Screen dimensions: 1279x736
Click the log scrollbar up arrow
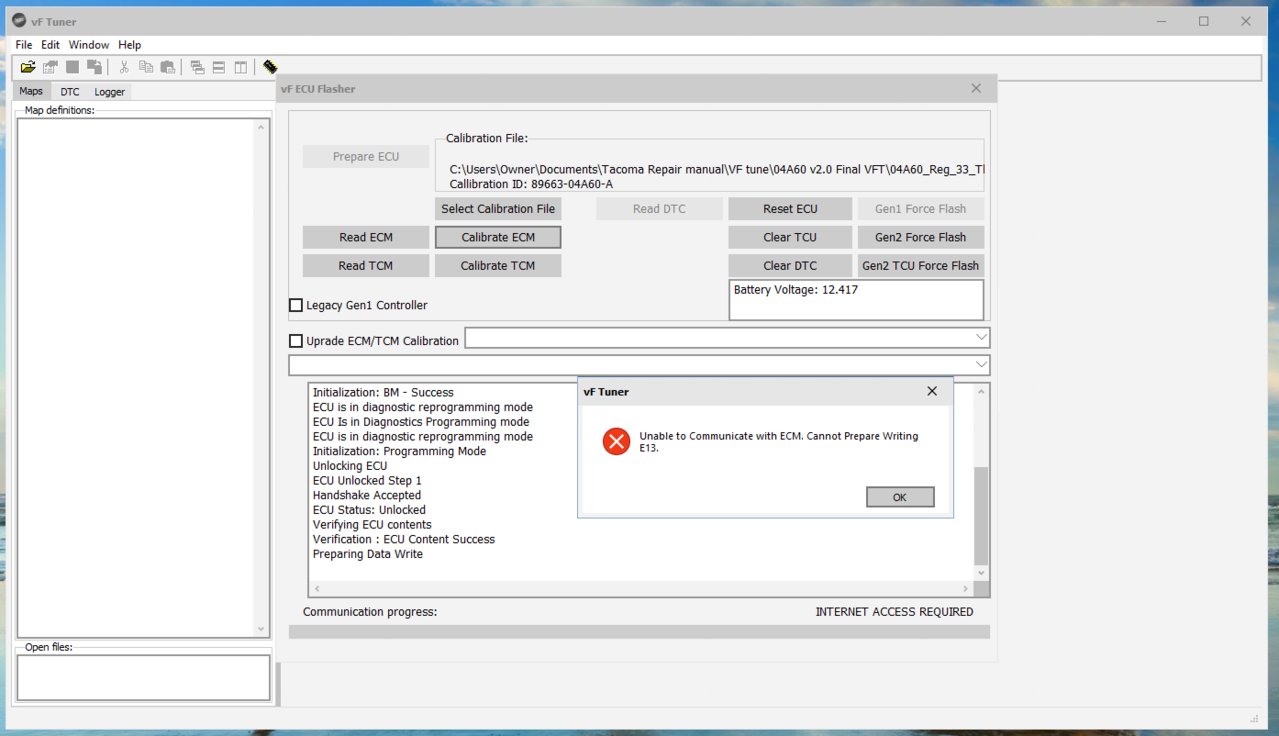[x=981, y=391]
